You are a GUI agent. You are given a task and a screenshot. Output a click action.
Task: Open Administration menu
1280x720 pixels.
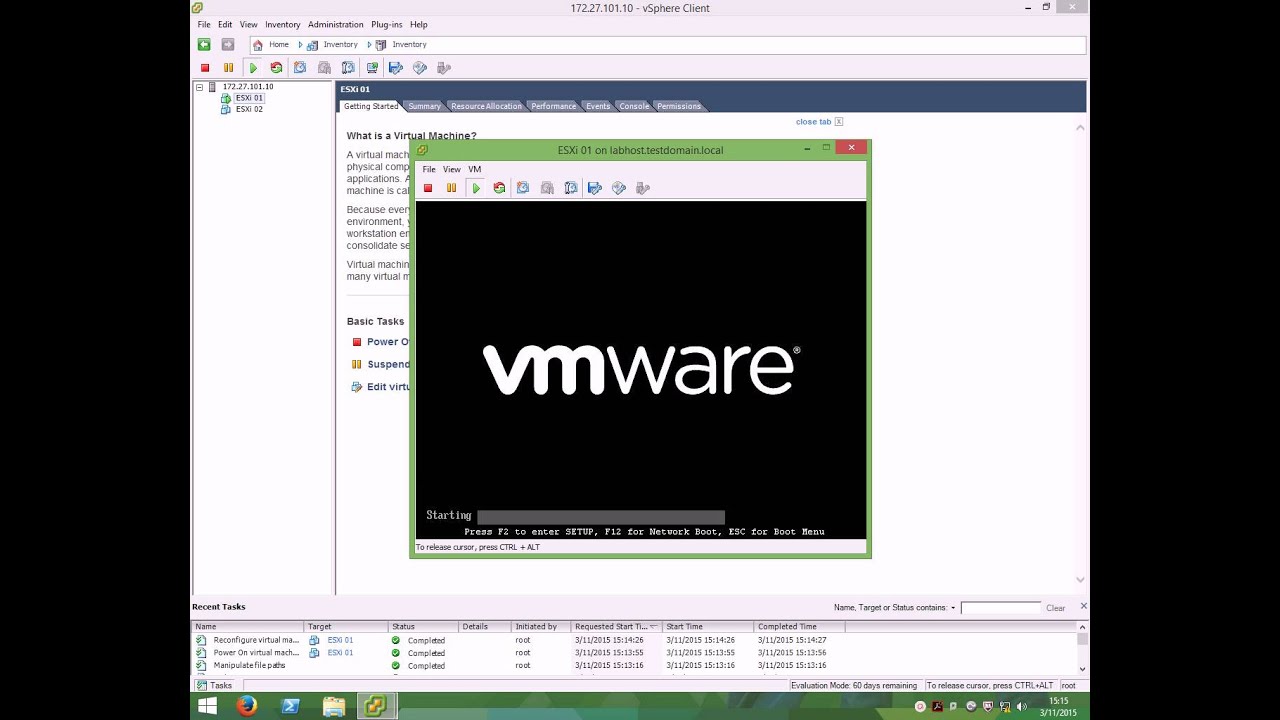tap(336, 24)
